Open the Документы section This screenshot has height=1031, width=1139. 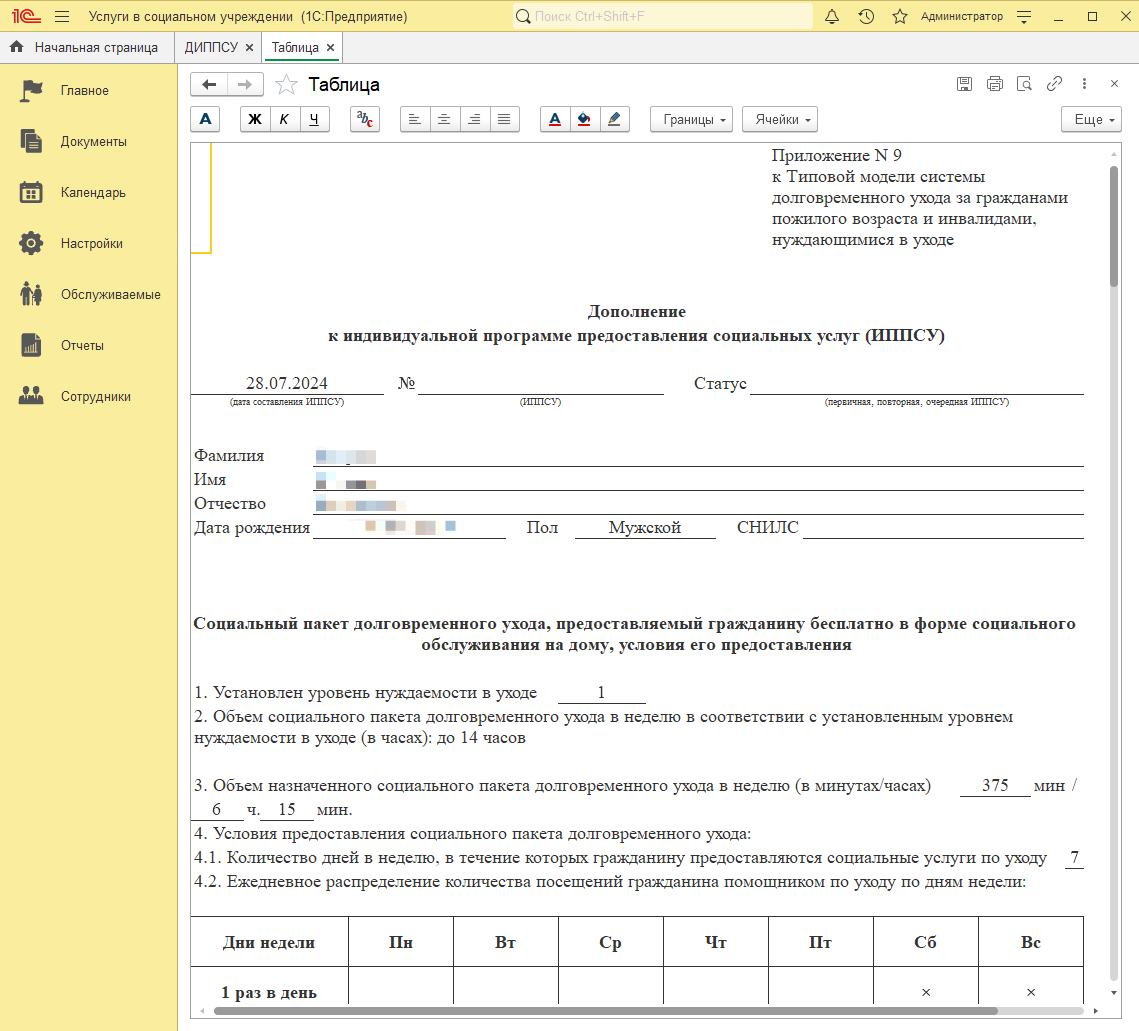(x=89, y=142)
